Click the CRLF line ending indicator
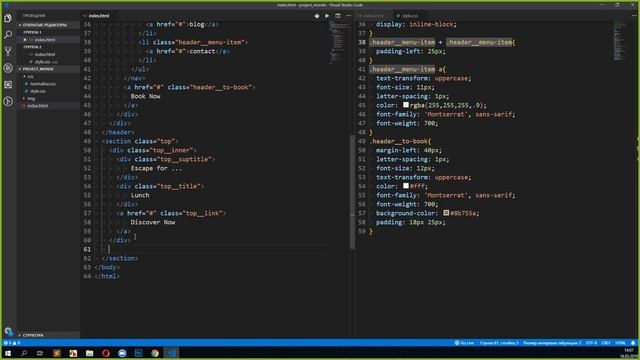Image resolution: width=640 pixels, height=360 pixels. coord(606,343)
